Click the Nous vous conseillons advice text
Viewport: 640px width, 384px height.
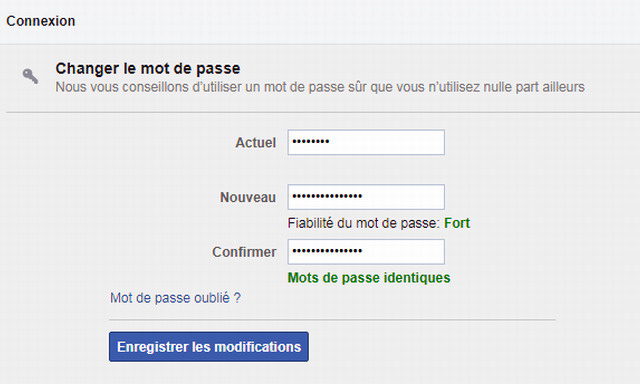(x=320, y=87)
